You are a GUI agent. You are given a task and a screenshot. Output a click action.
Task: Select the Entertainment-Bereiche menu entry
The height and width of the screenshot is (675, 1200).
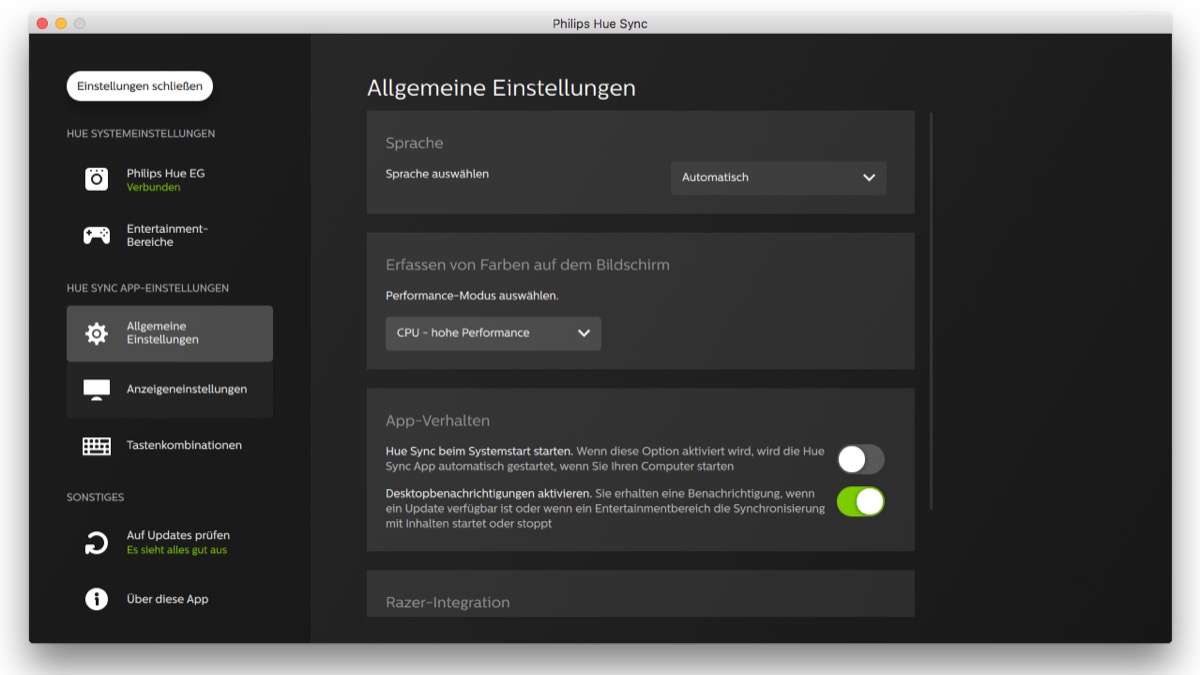tap(169, 235)
